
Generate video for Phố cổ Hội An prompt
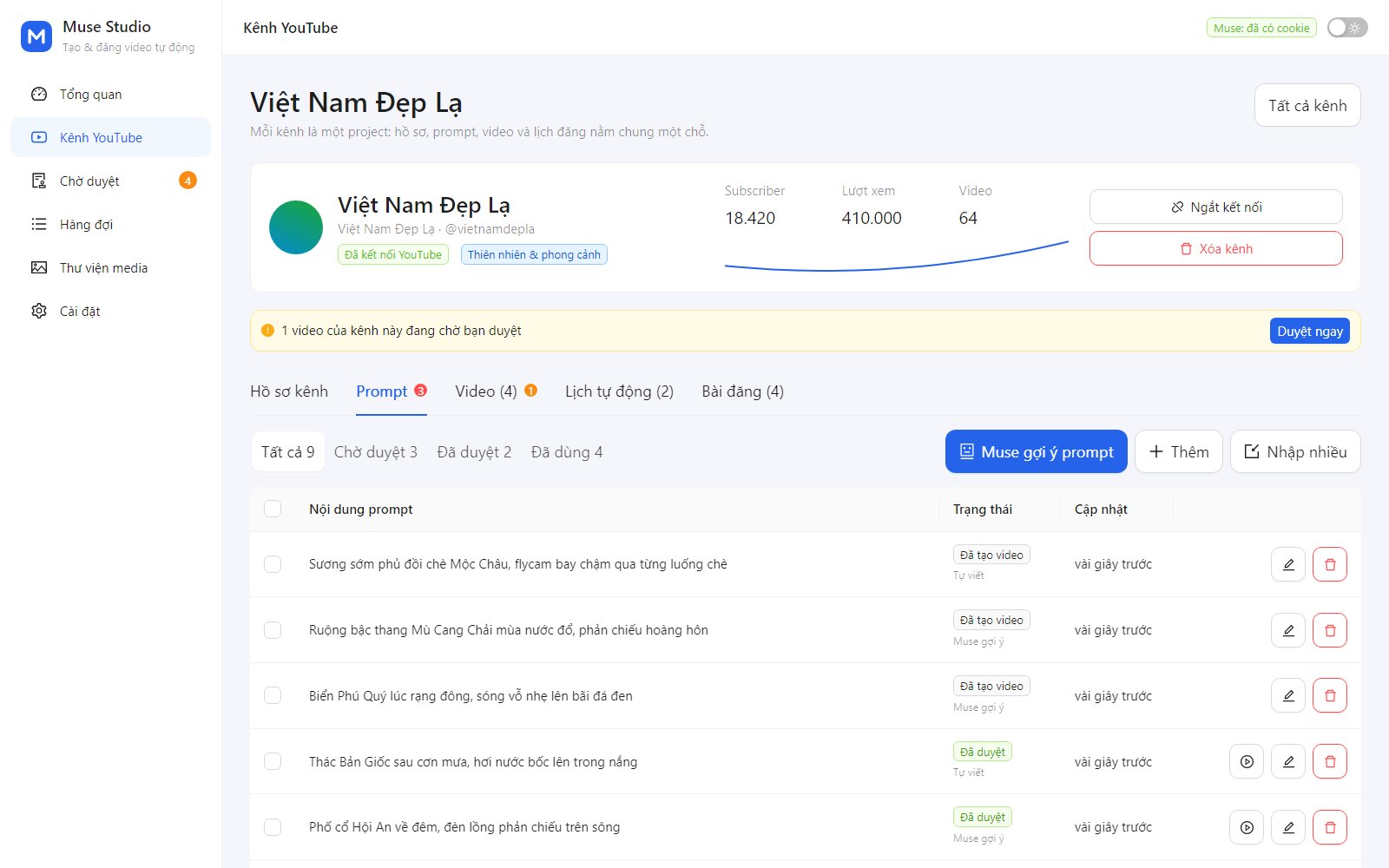tap(1247, 827)
